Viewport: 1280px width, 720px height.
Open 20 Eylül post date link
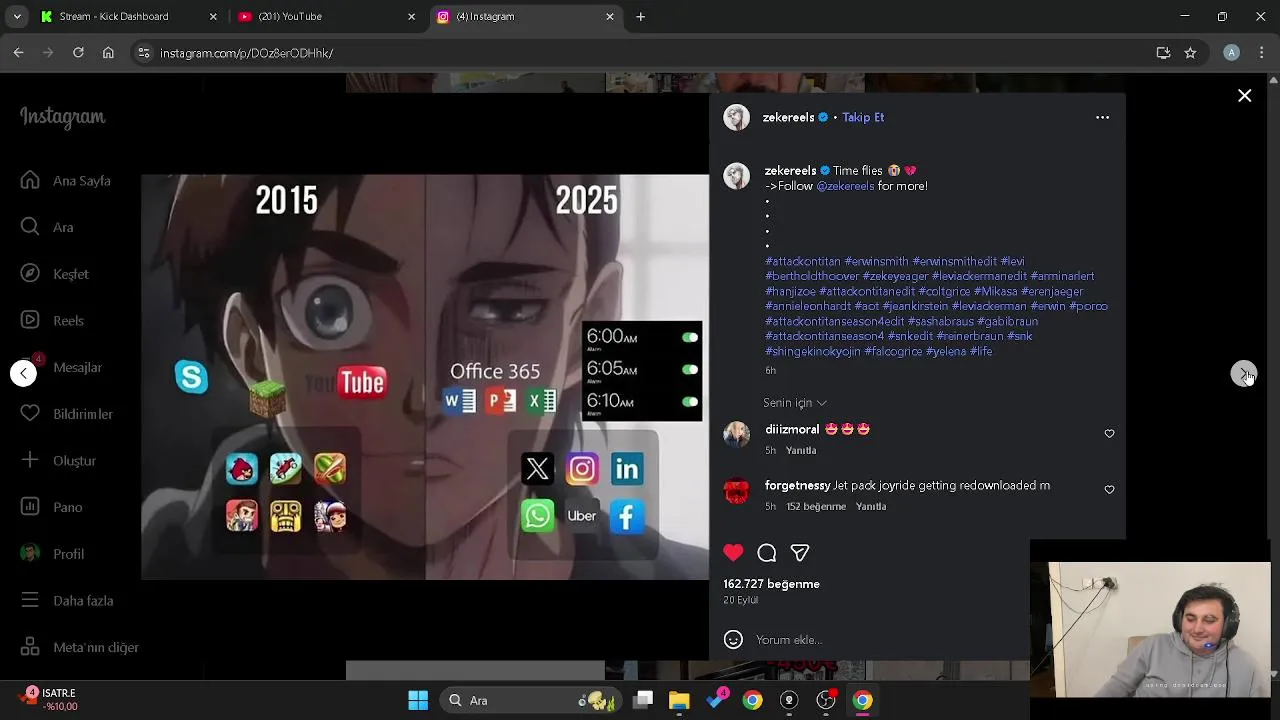741,600
